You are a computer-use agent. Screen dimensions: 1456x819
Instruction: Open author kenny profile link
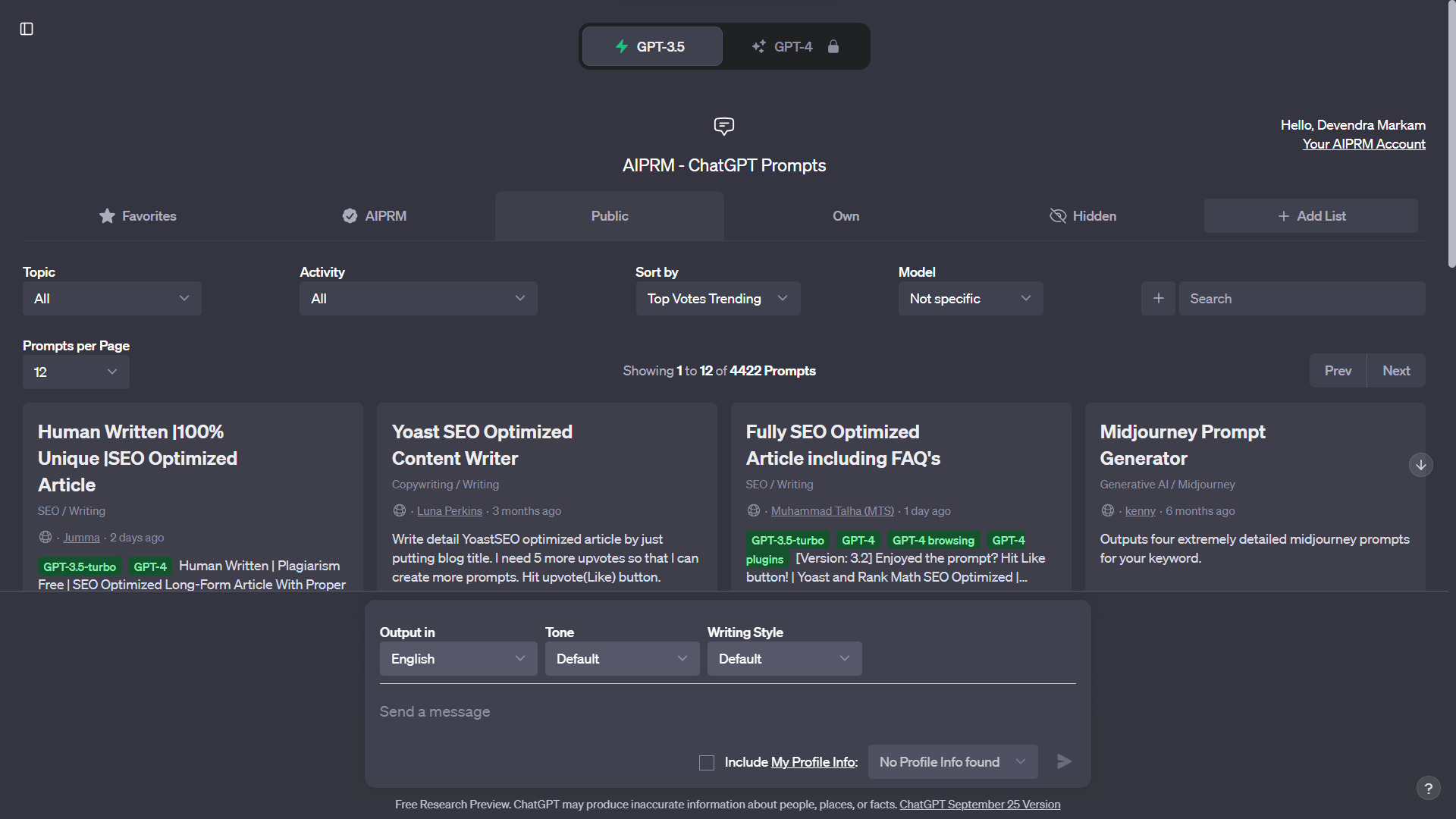pyautogui.click(x=1140, y=511)
